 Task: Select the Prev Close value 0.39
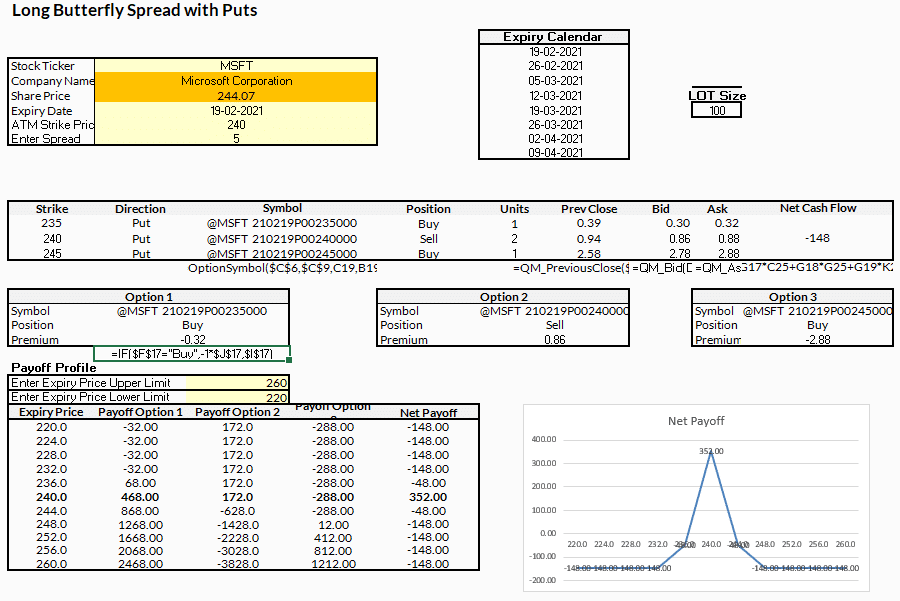(589, 223)
